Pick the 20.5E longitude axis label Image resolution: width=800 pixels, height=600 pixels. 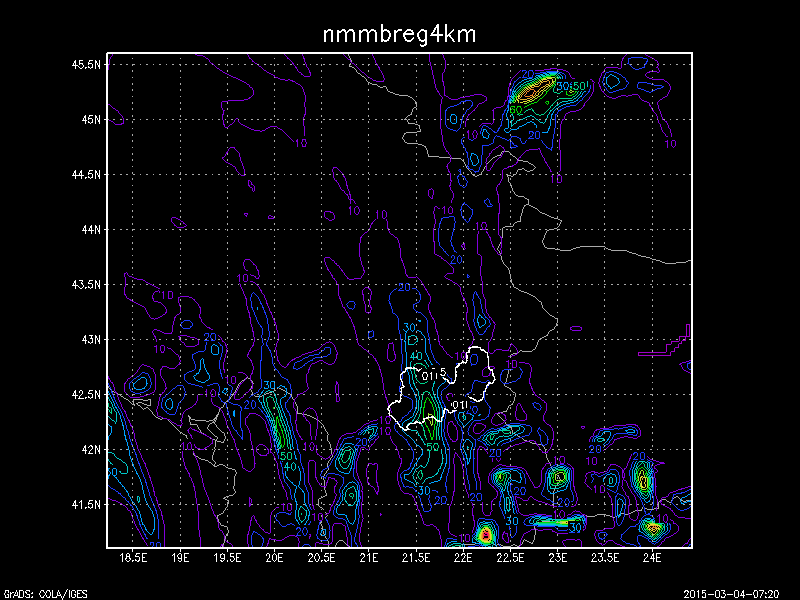(321, 558)
